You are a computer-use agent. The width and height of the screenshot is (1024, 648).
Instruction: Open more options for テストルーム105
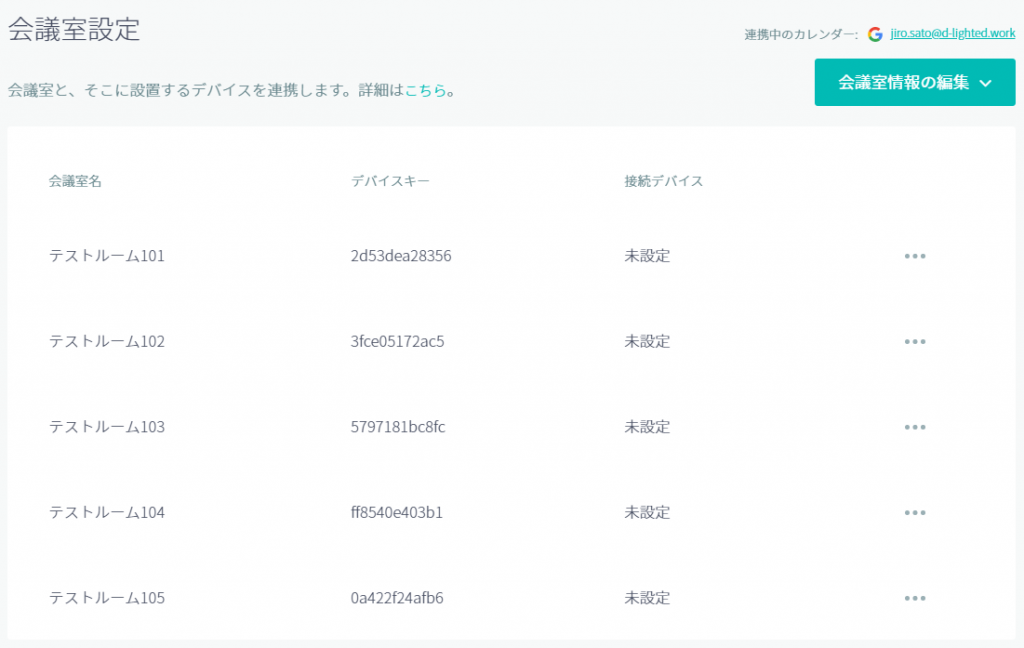914,599
